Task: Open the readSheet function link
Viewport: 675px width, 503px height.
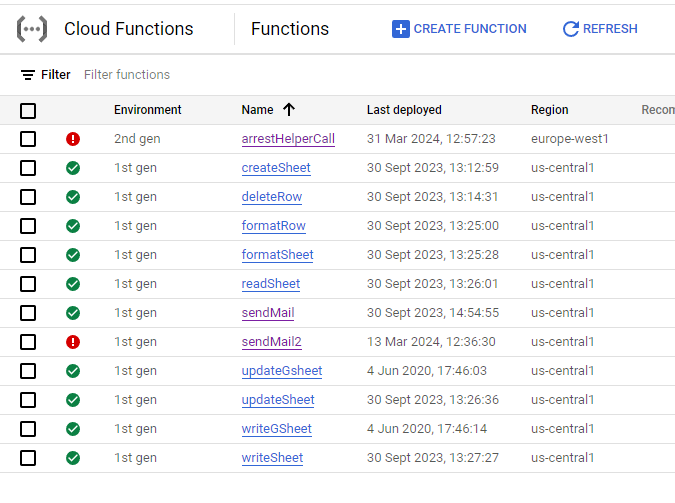Action: coord(271,284)
